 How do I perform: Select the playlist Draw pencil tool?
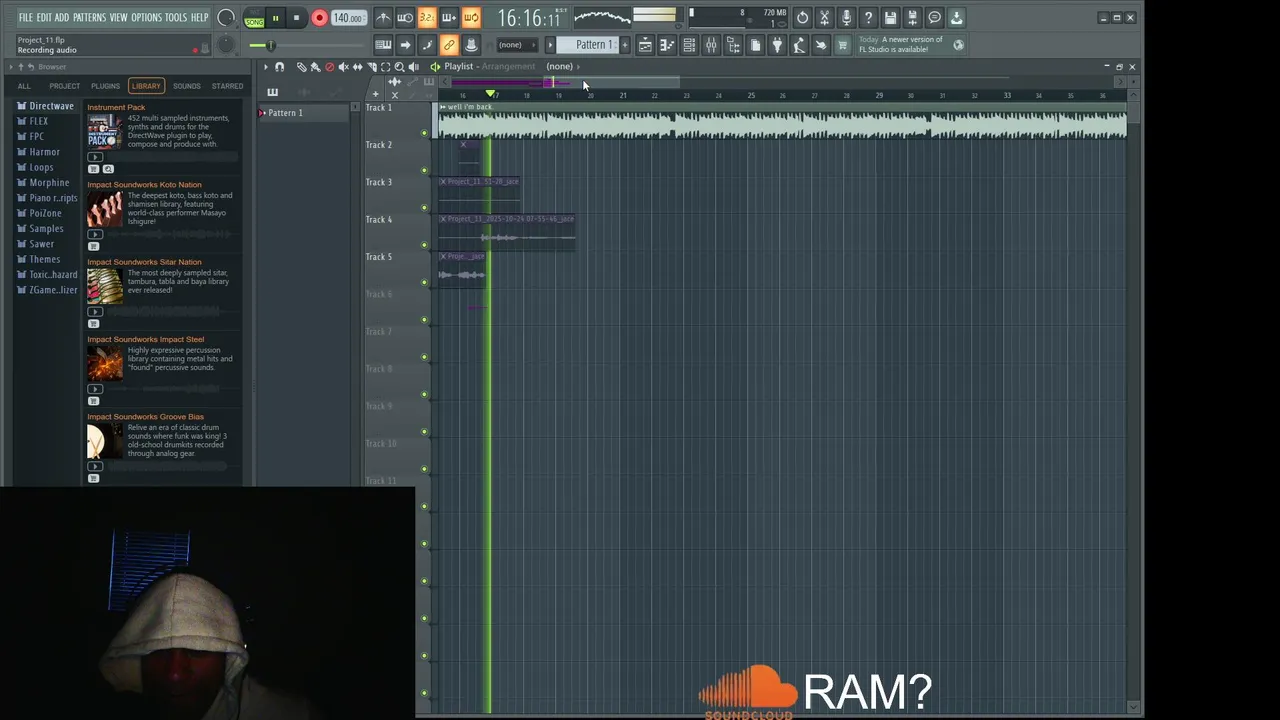pos(302,67)
